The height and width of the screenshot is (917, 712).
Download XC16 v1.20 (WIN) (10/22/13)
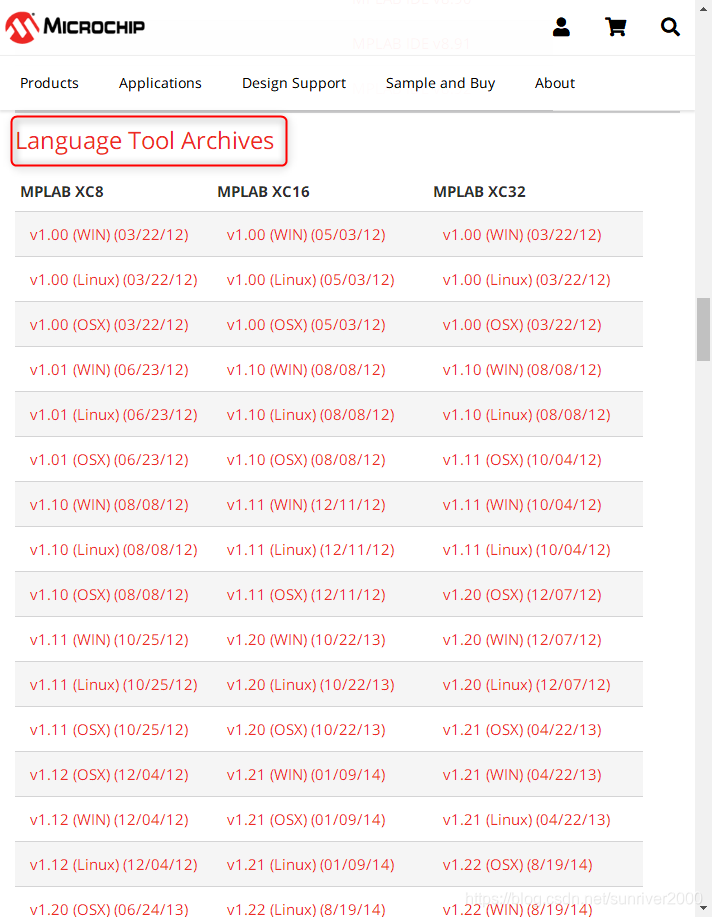point(306,640)
